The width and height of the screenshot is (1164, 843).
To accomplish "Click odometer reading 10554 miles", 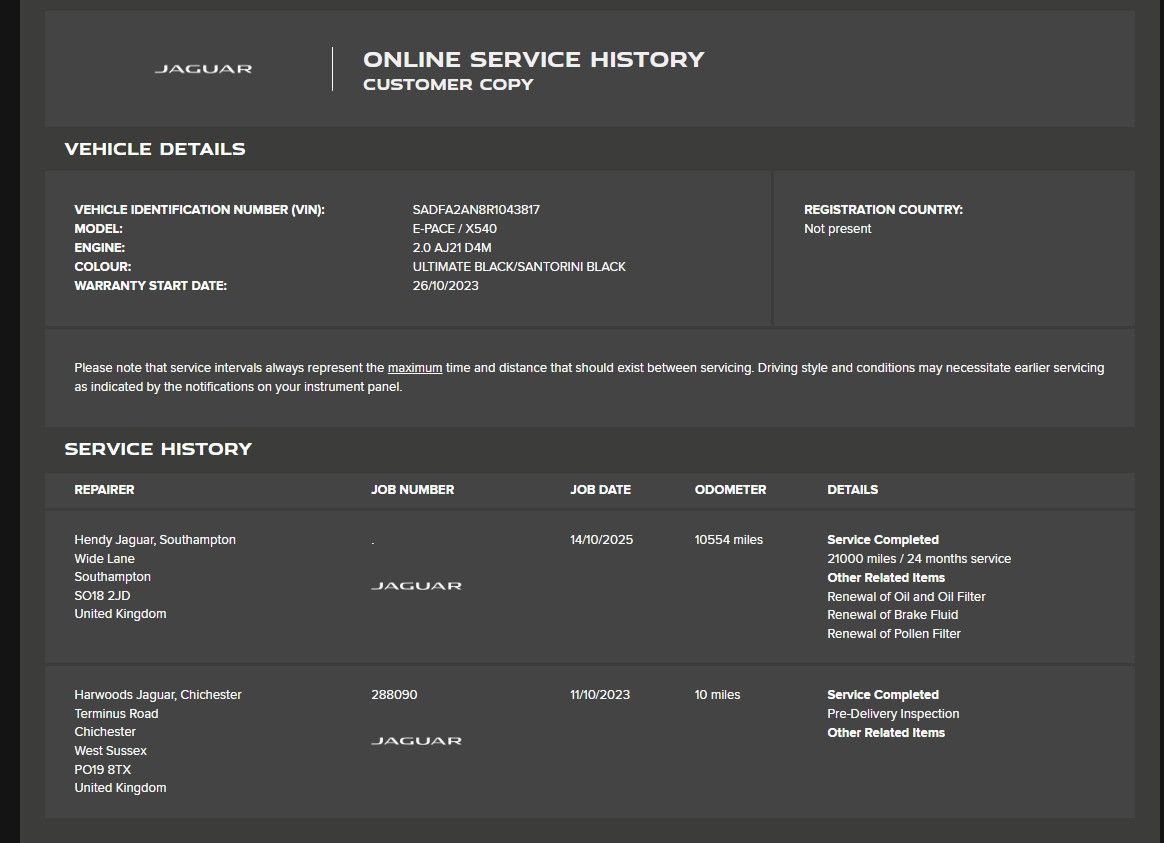I will pos(728,539).
